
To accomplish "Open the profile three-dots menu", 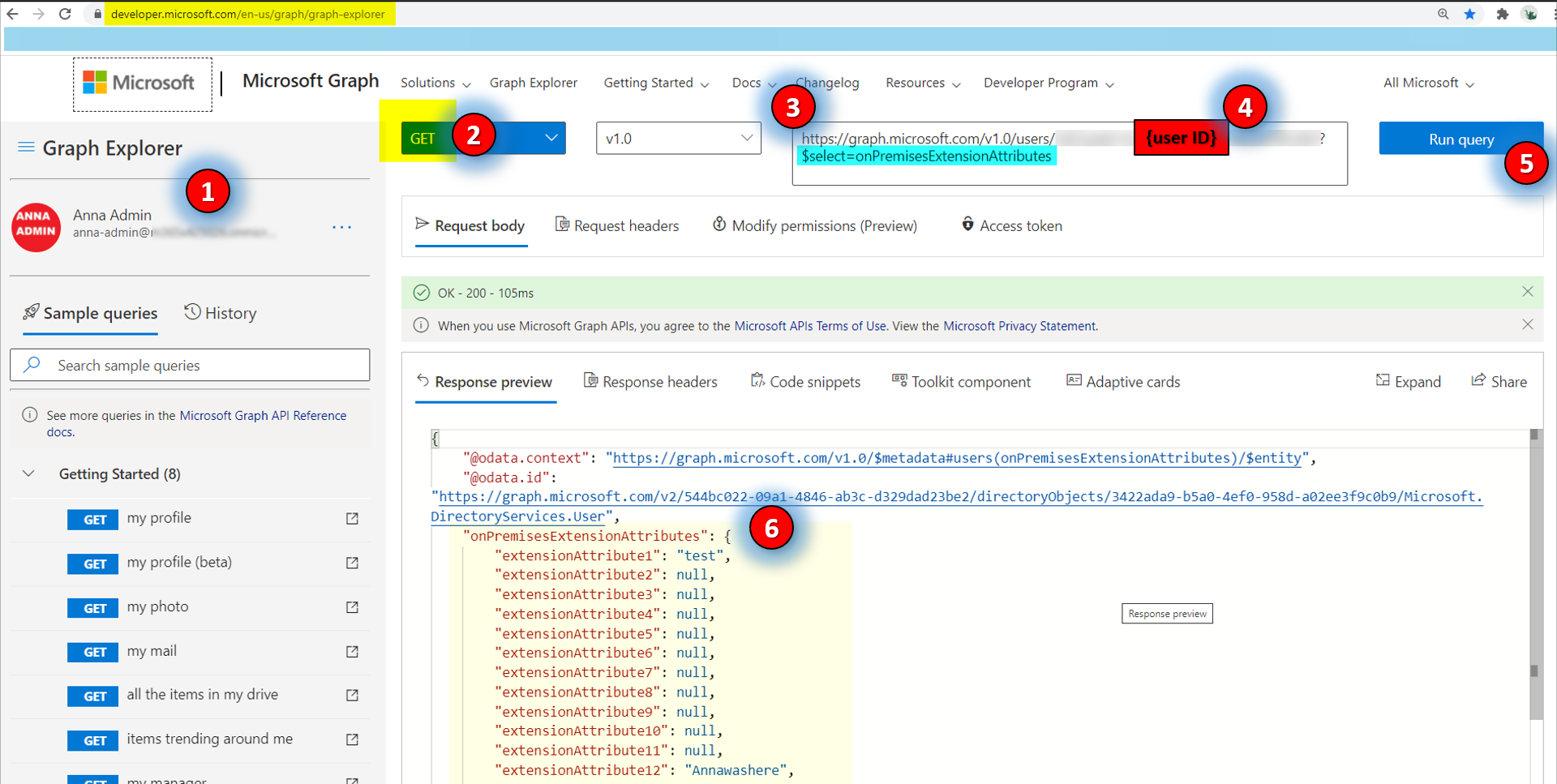I will (341, 227).
